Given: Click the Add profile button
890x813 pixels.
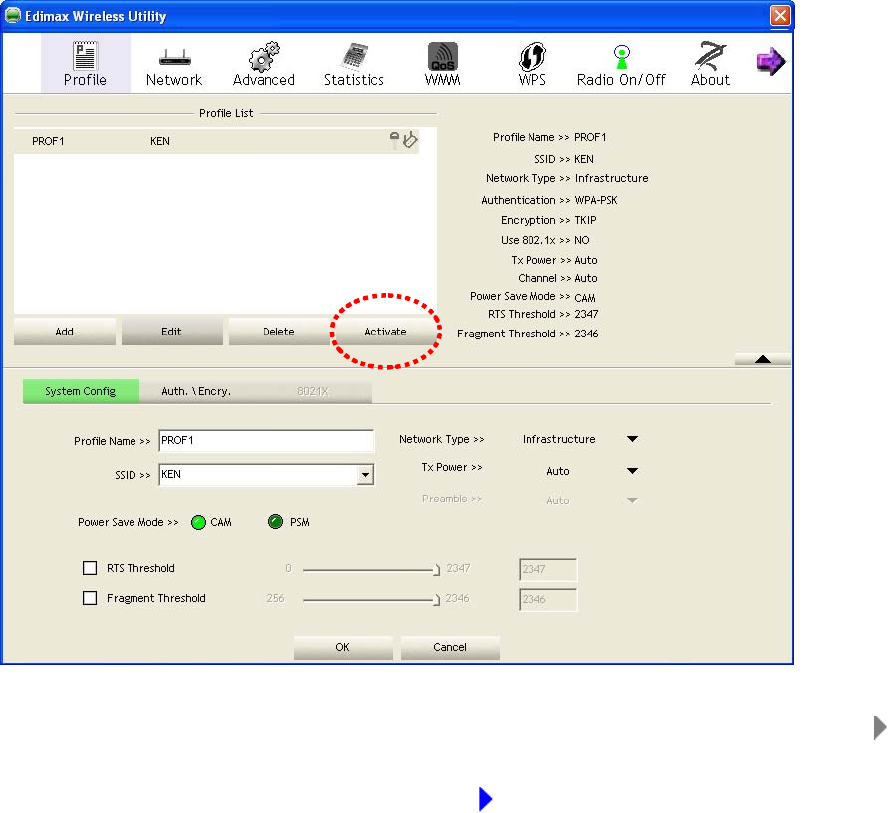Looking at the screenshot, I should [x=65, y=332].
